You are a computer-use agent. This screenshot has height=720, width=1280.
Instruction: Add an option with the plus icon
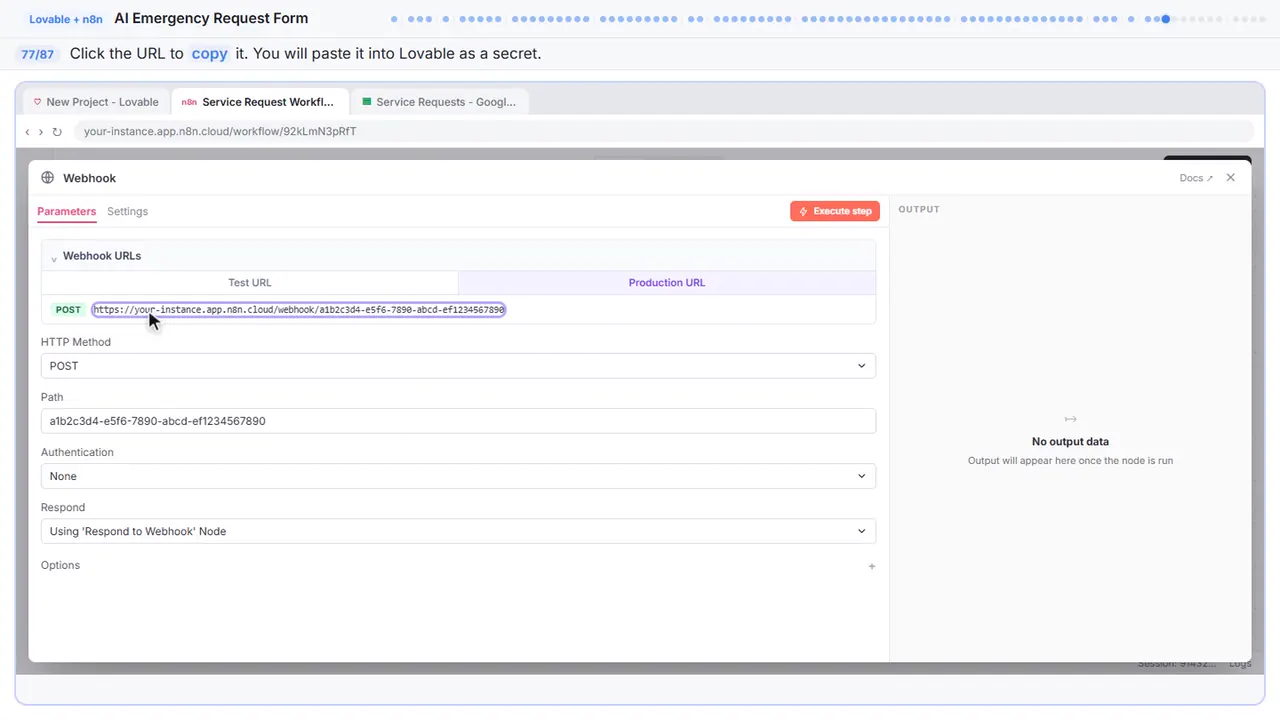click(x=872, y=566)
